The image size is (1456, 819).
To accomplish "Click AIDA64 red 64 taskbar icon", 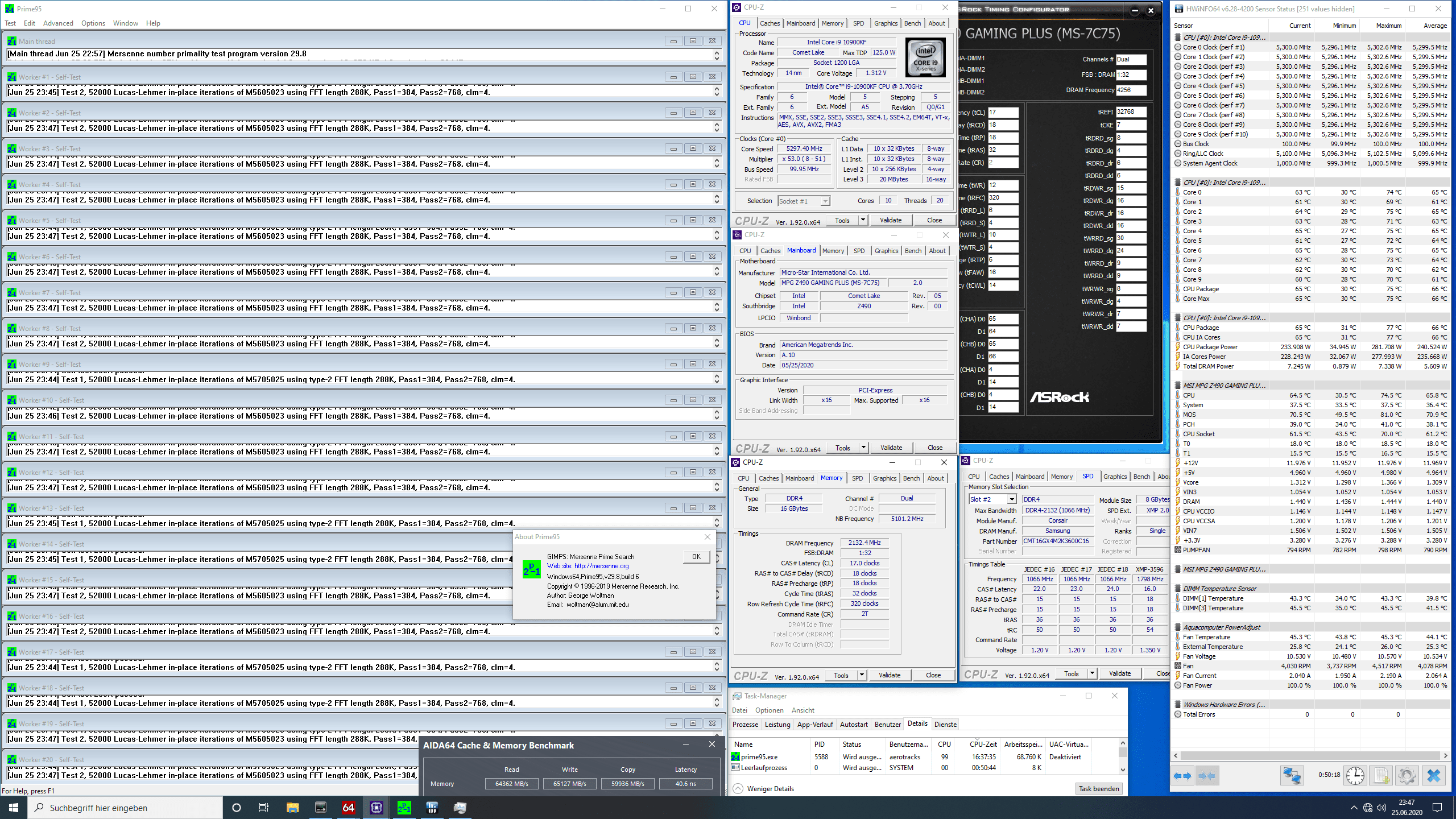I will click(x=349, y=808).
